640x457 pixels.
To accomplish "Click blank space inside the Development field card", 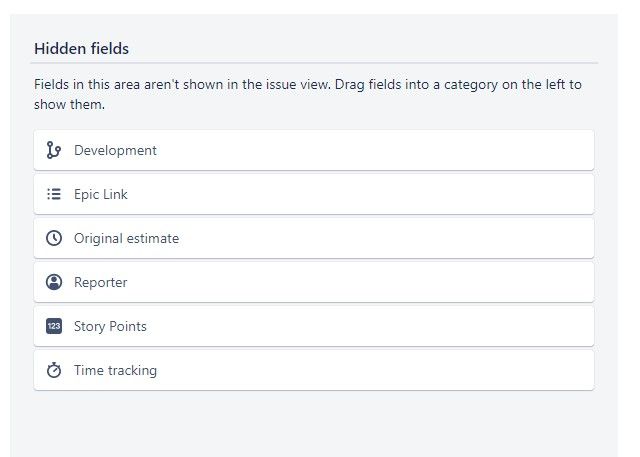I will tap(367, 150).
